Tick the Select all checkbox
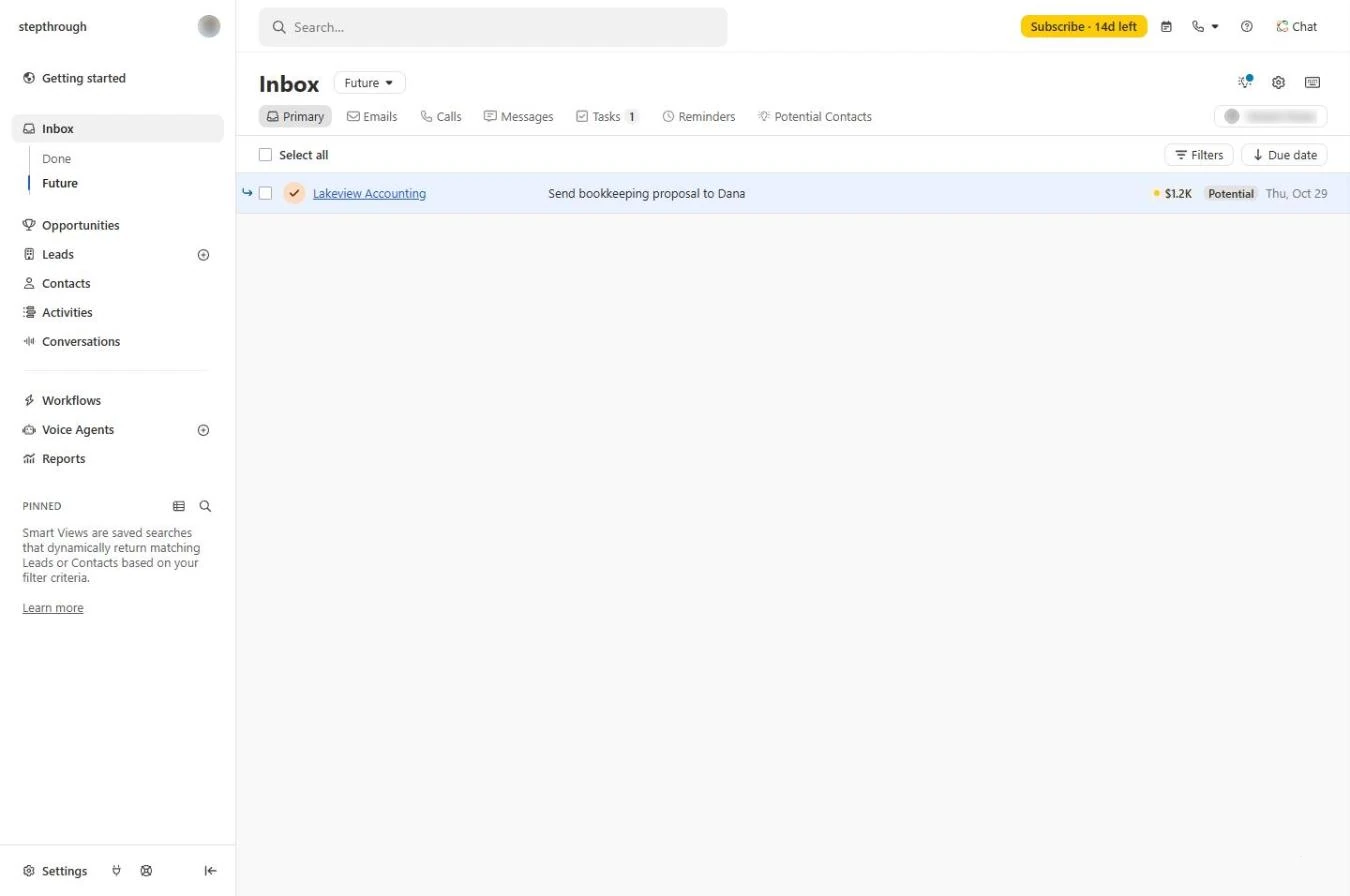The image size is (1350, 896). point(265,155)
